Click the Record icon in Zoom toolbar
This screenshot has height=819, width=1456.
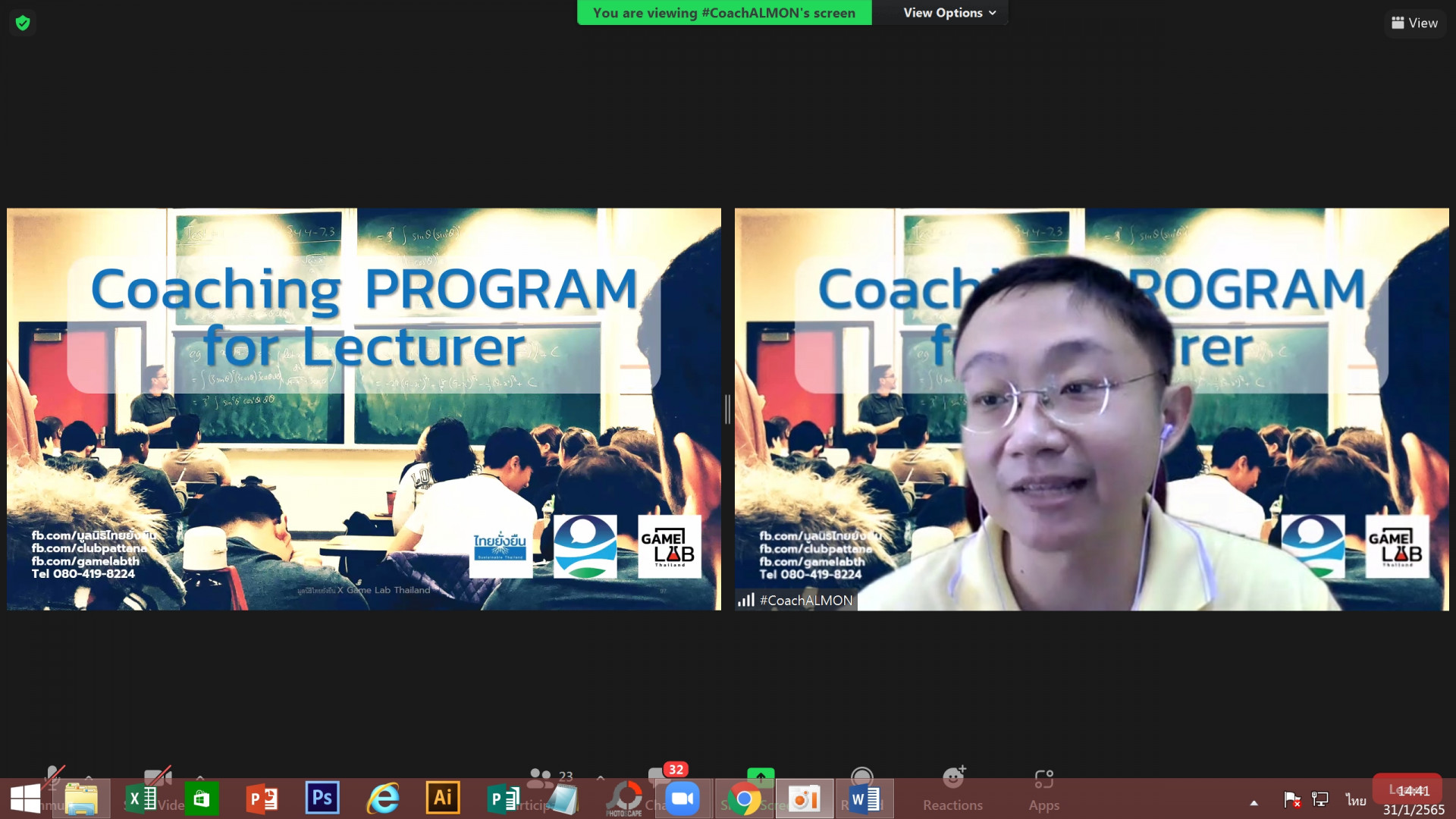click(x=861, y=777)
